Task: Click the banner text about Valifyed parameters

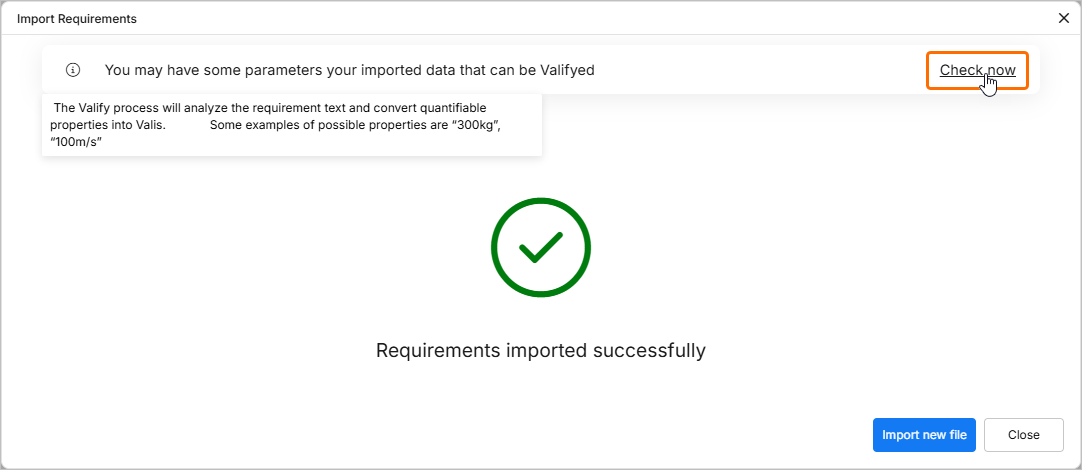Action: coord(350,70)
